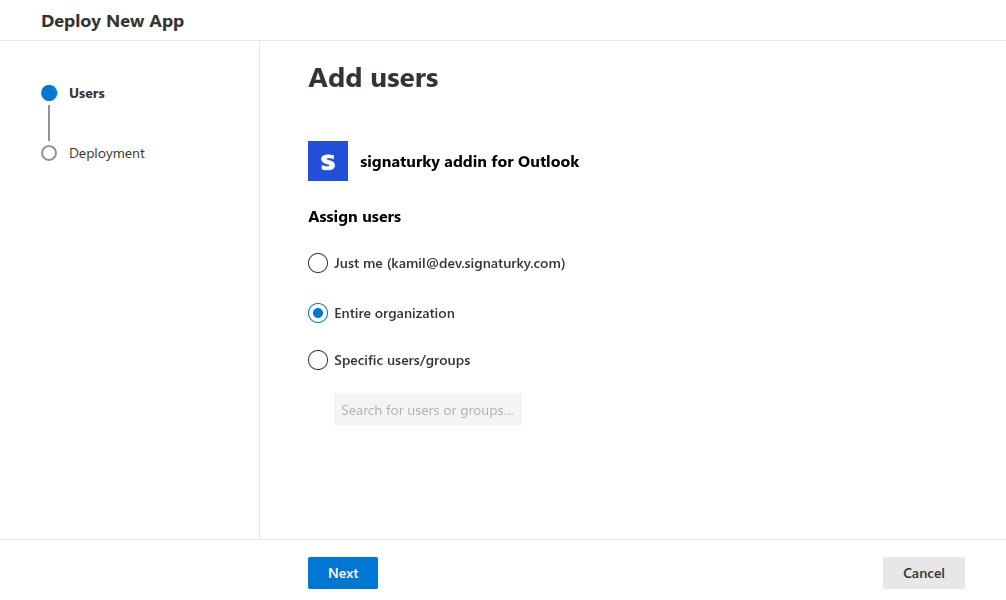The width and height of the screenshot is (1006, 600).
Task: Go to the Deployment step
Action: (107, 153)
